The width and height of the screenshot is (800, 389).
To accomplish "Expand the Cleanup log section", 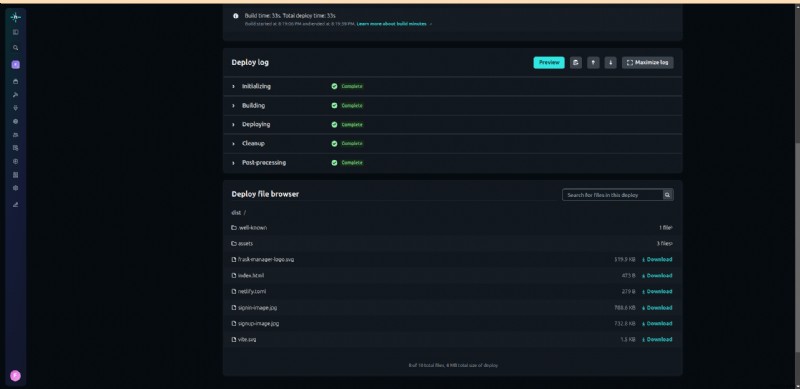I will click(x=452, y=143).
